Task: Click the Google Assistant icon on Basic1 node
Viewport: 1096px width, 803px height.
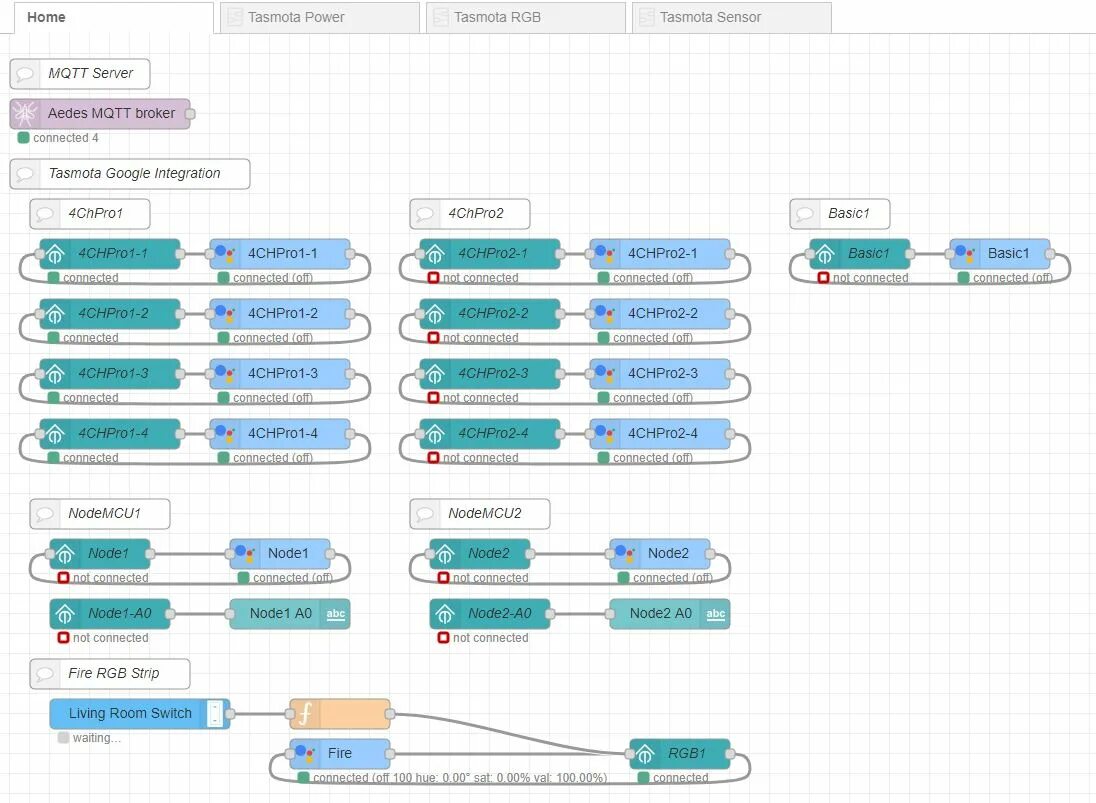Action: click(x=963, y=253)
